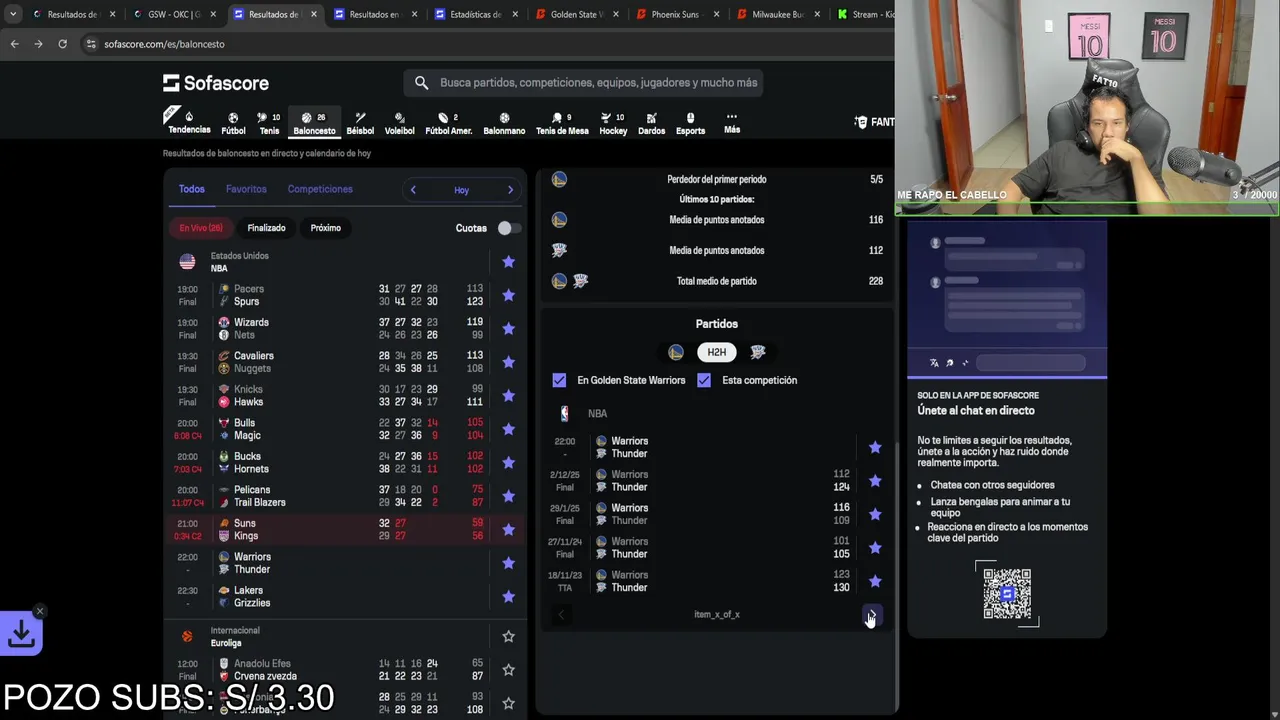Screen dimensions: 1280x720
Task: Reload the page with refresh button
Action: point(62,44)
